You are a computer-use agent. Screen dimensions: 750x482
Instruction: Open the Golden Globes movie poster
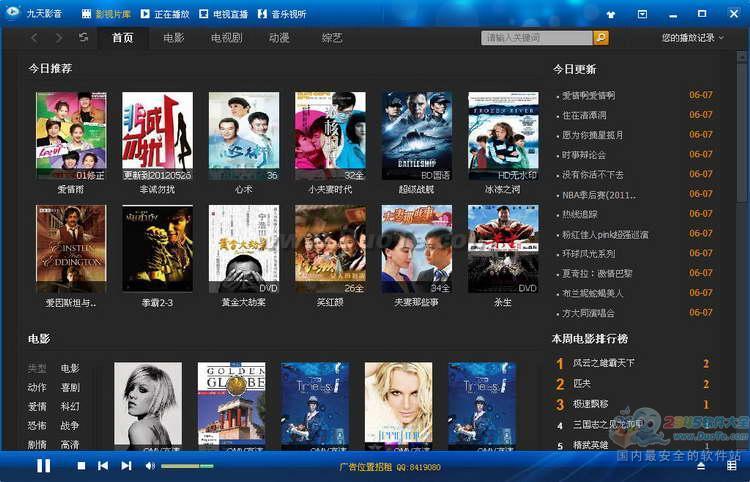tap(232, 405)
